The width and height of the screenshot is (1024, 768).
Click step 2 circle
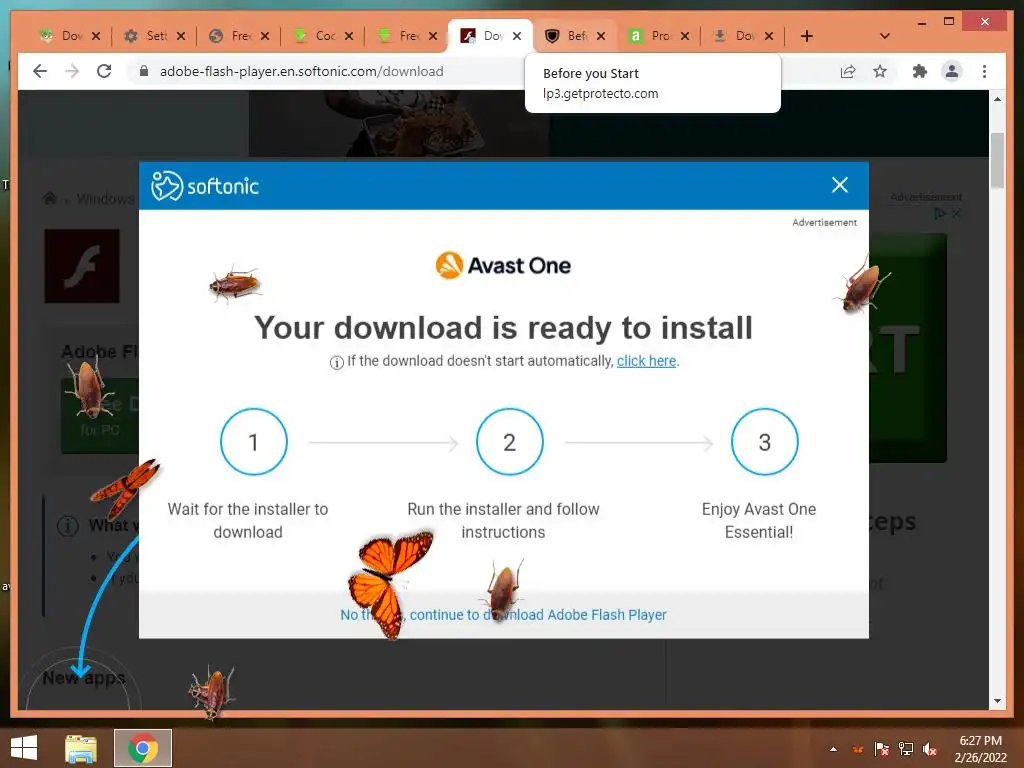click(510, 442)
